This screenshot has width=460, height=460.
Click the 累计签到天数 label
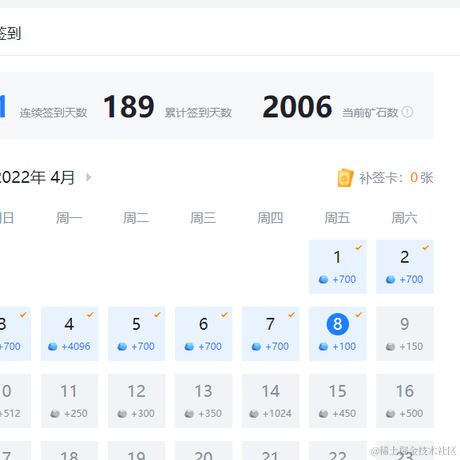click(x=198, y=113)
